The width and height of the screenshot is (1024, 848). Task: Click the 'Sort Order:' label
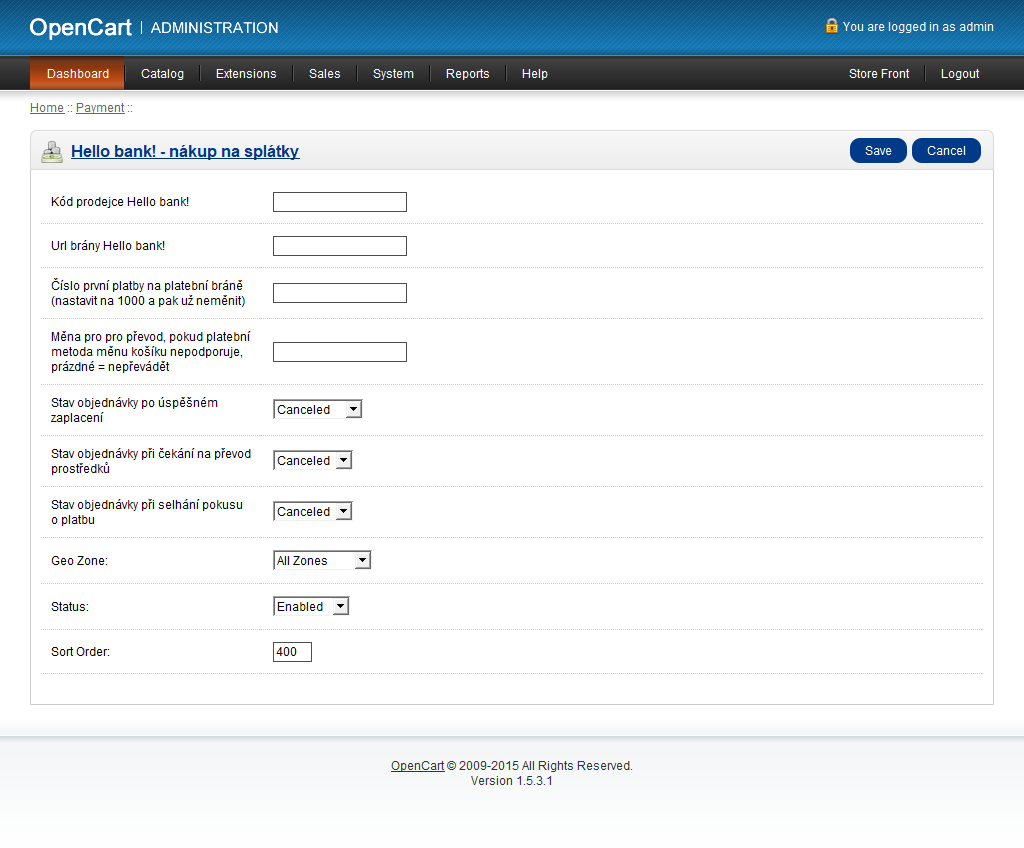pyautogui.click(x=80, y=652)
